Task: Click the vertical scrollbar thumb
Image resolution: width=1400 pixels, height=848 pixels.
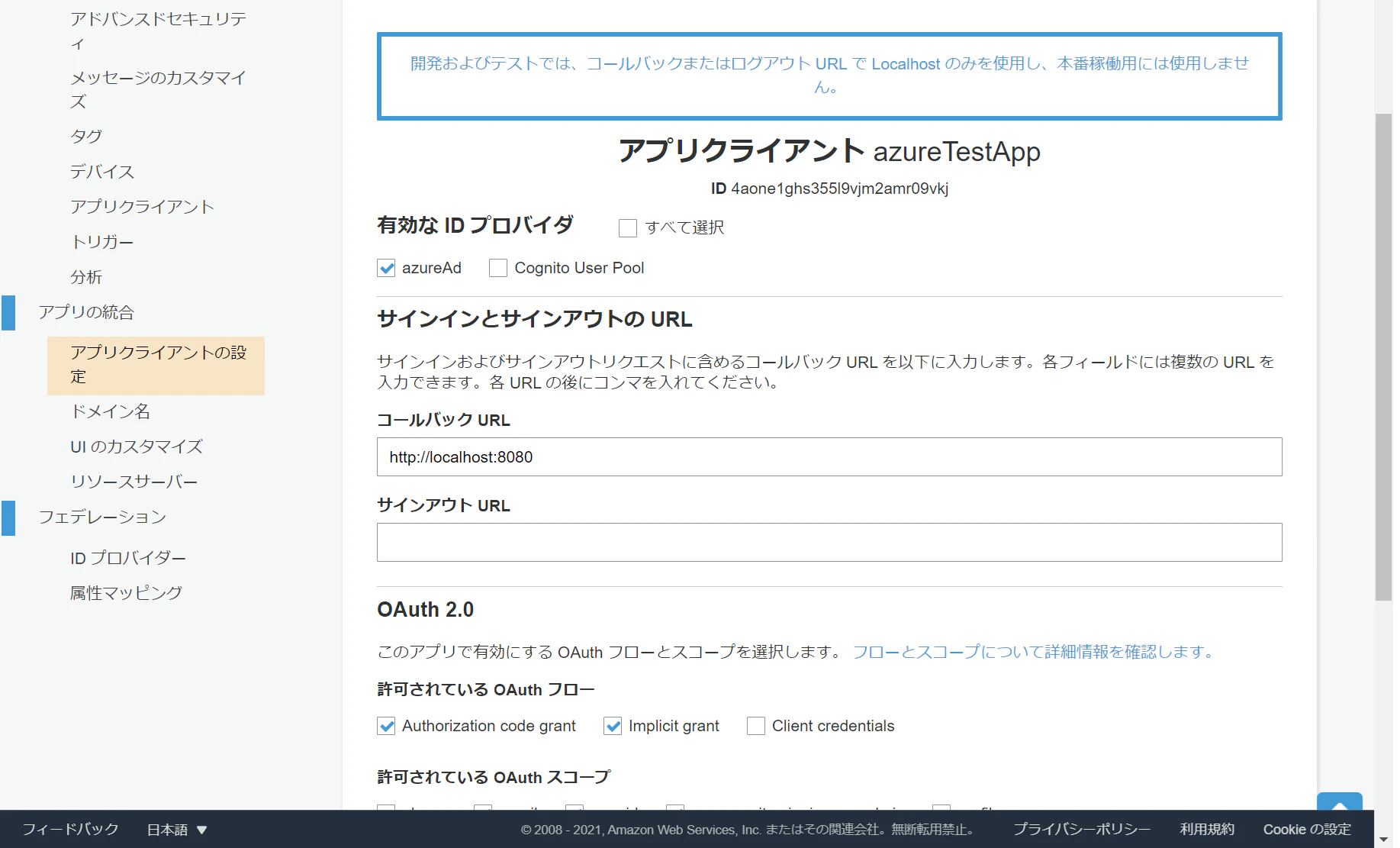Action: point(1383,357)
